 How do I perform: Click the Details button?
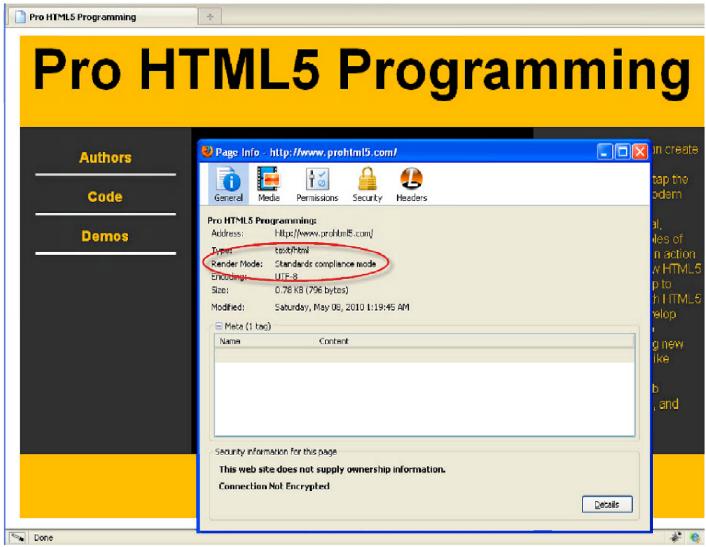click(x=606, y=505)
